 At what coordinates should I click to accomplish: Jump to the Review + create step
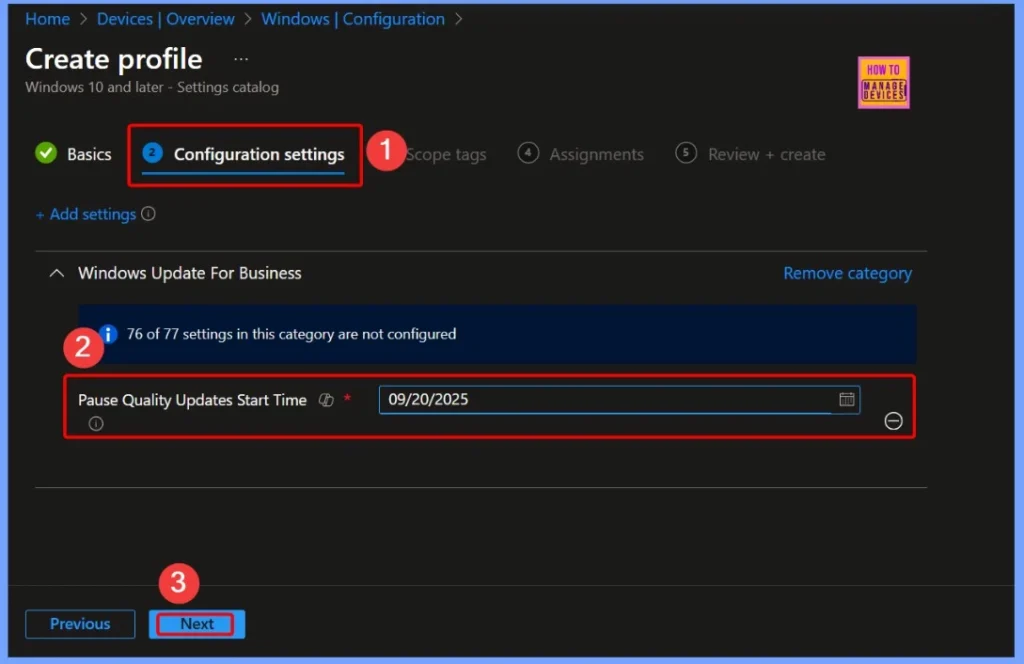[x=750, y=154]
